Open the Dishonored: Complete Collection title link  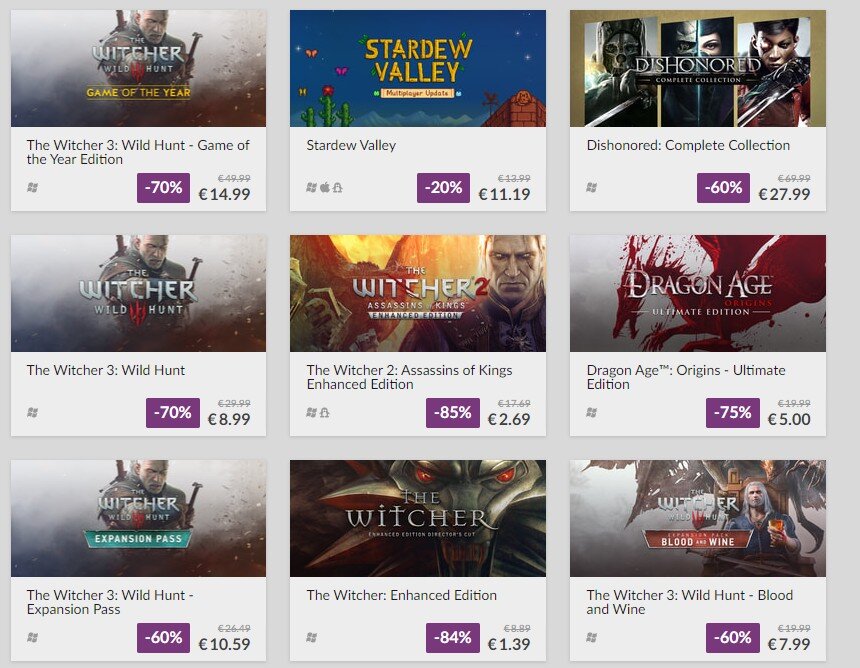point(688,145)
